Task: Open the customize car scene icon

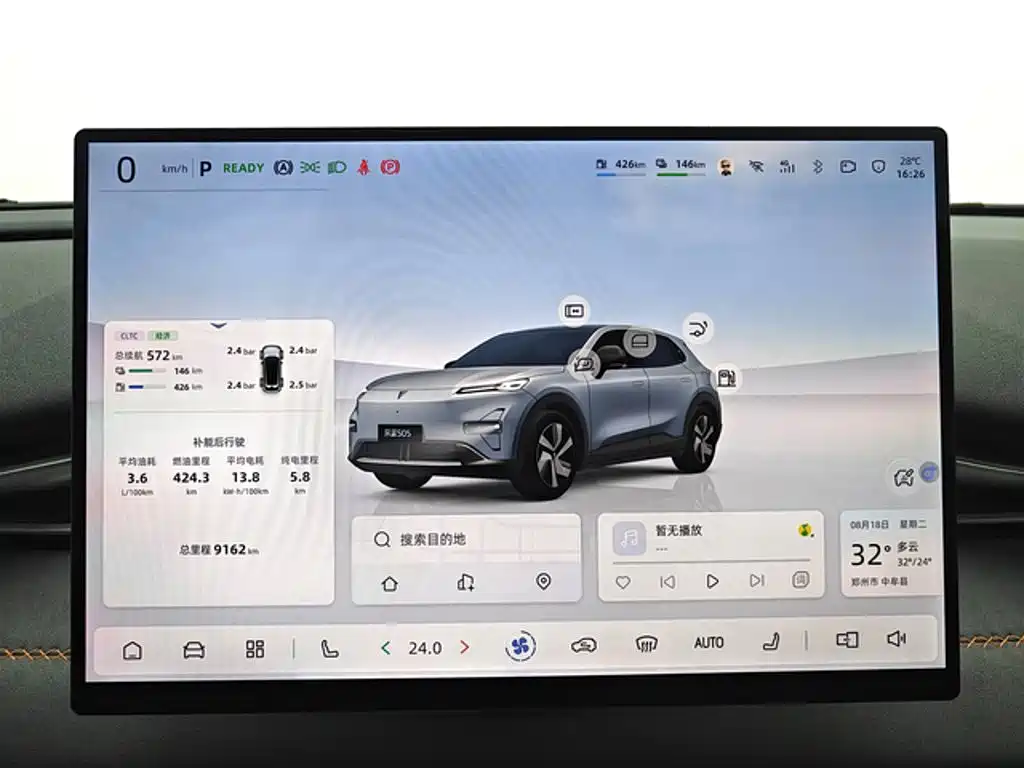Action: pyautogui.click(x=904, y=477)
